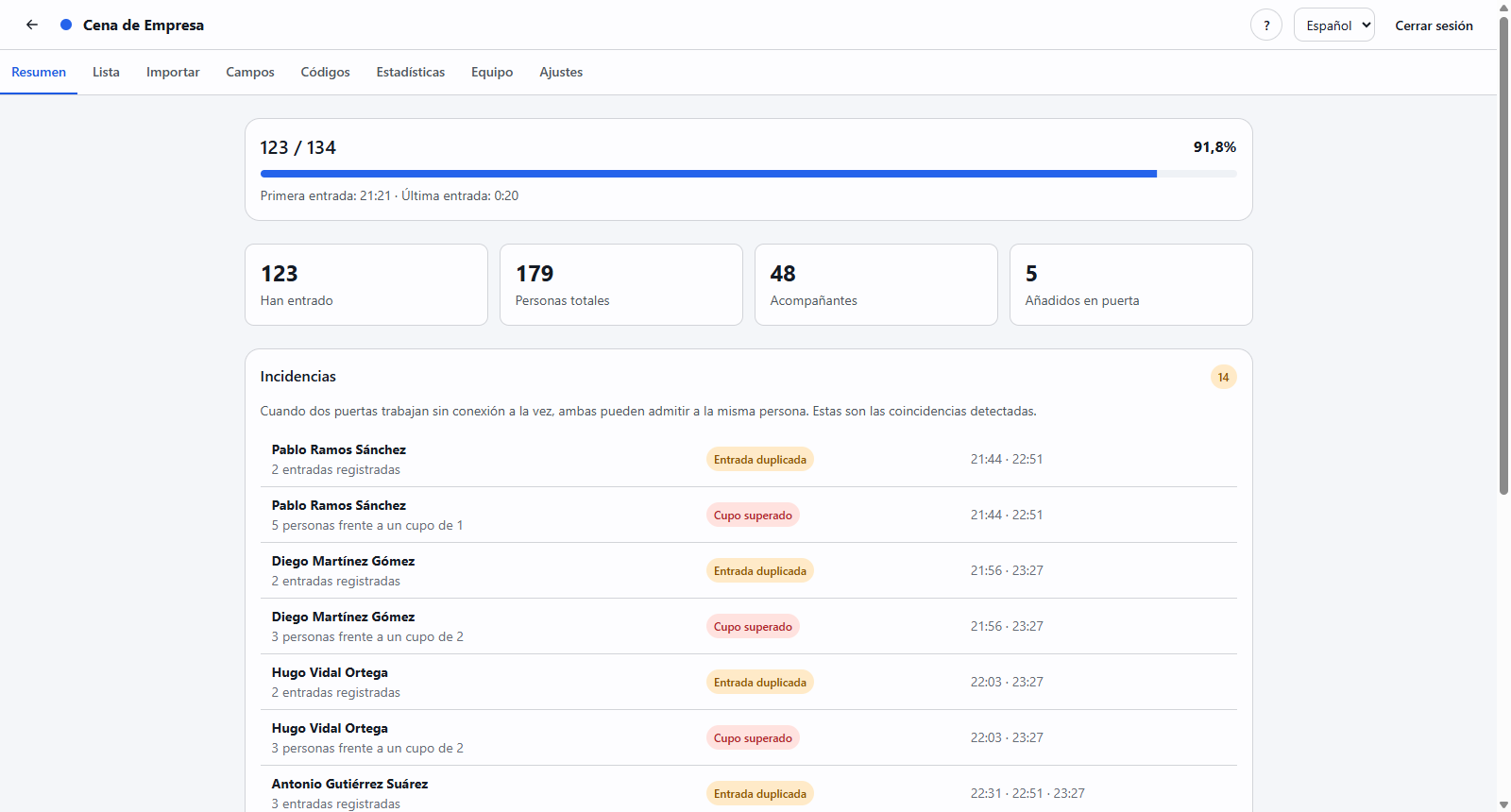Click Diego Martínez Gómez with 2 entradas registradas
The width and height of the screenshot is (1511, 812).
[x=749, y=570]
